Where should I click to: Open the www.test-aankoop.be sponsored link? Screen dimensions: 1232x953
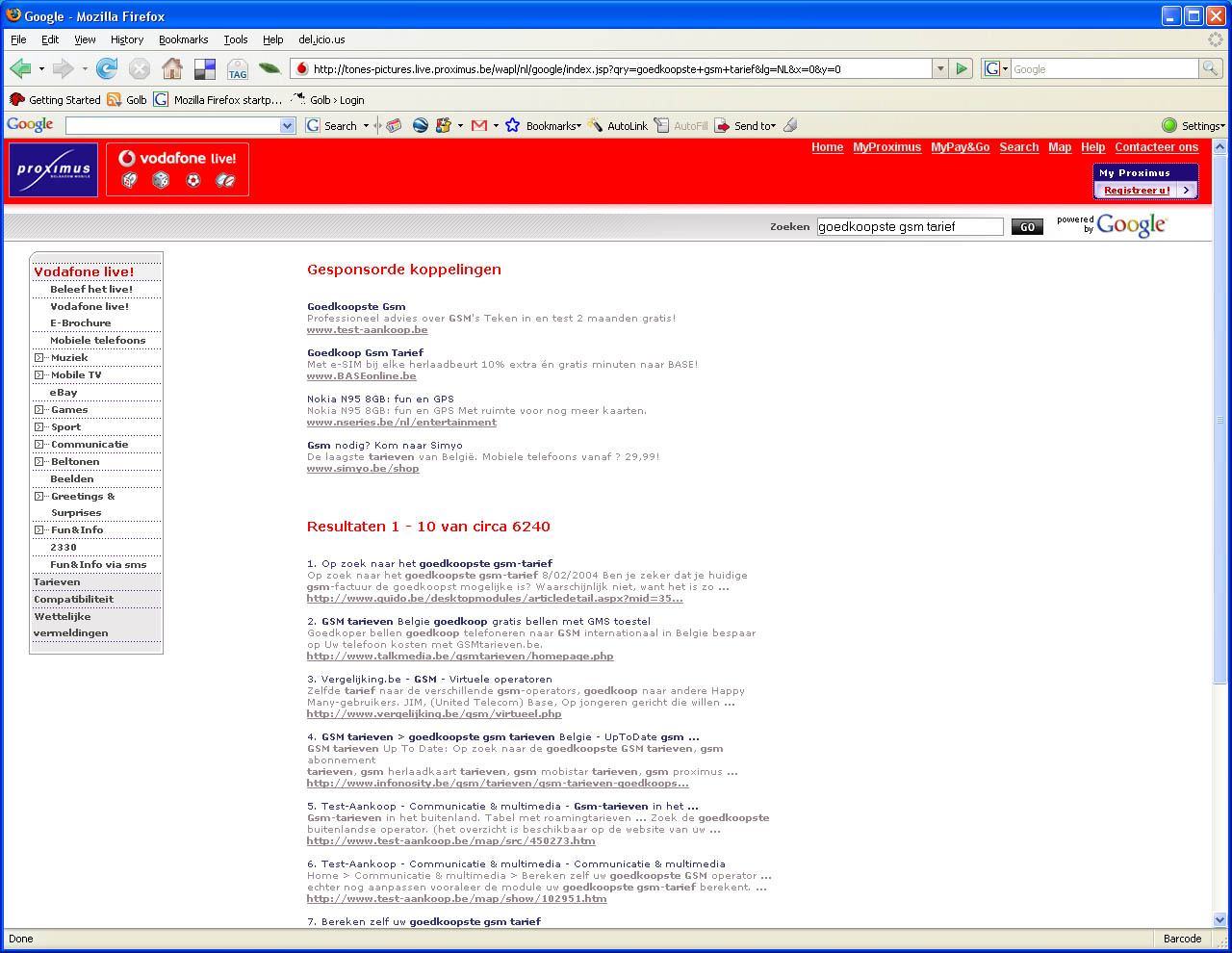point(367,329)
